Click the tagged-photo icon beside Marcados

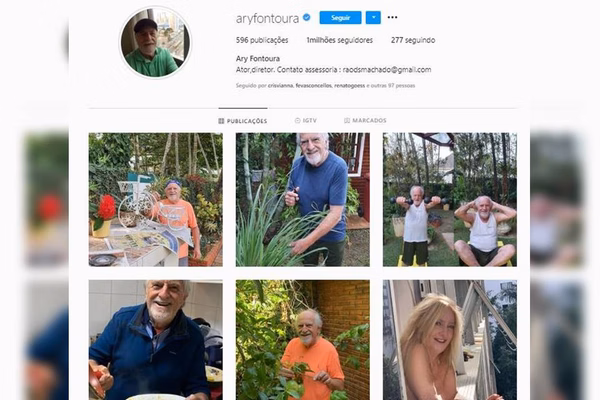point(347,121)
